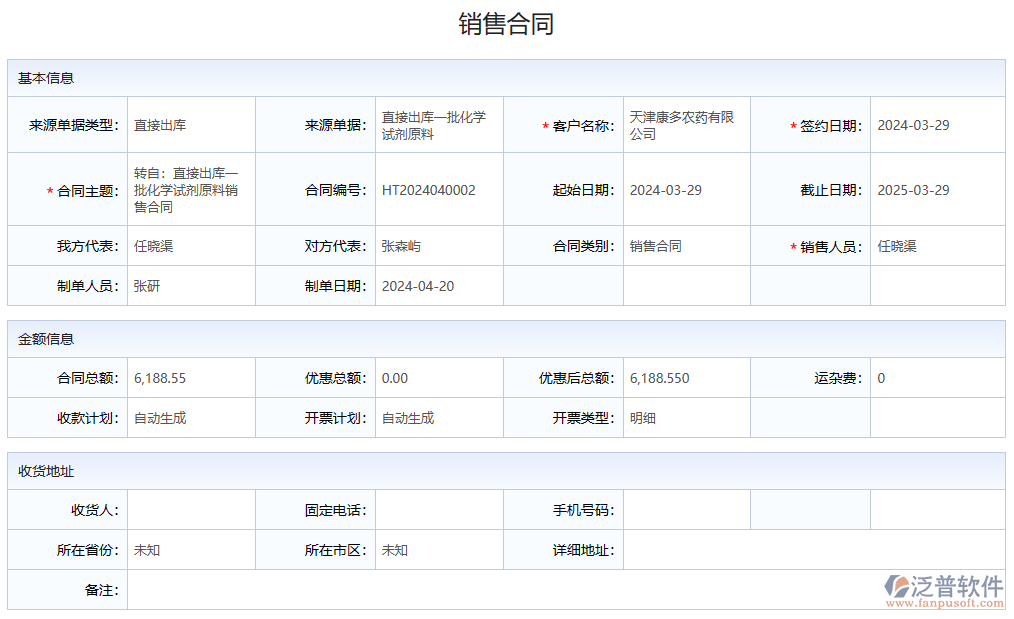Collapse the 基本信息 section header
The image size is (1014, 619).
(x=38, y=77)
